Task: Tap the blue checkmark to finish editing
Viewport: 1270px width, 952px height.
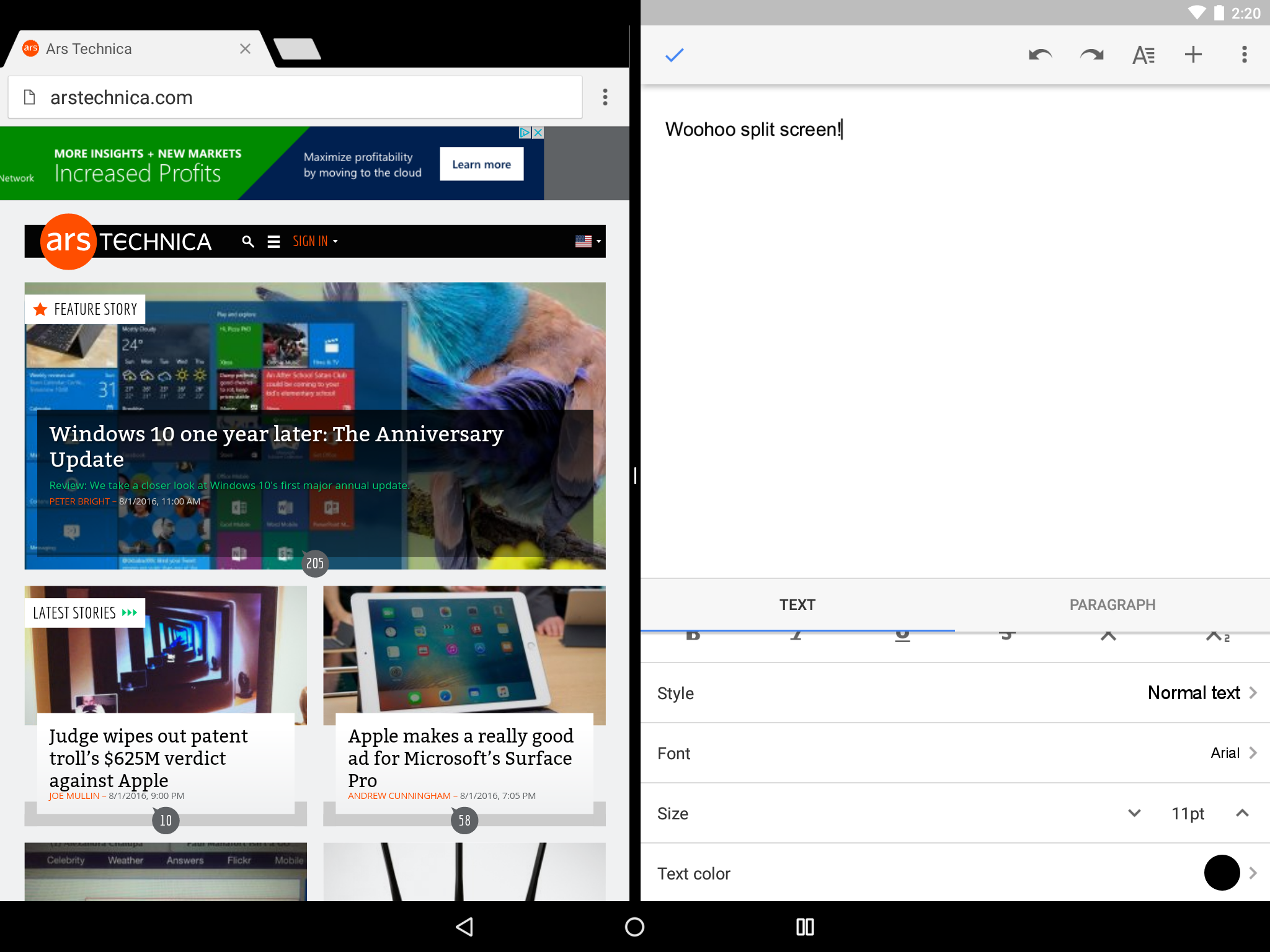Action: pos(674,55)
